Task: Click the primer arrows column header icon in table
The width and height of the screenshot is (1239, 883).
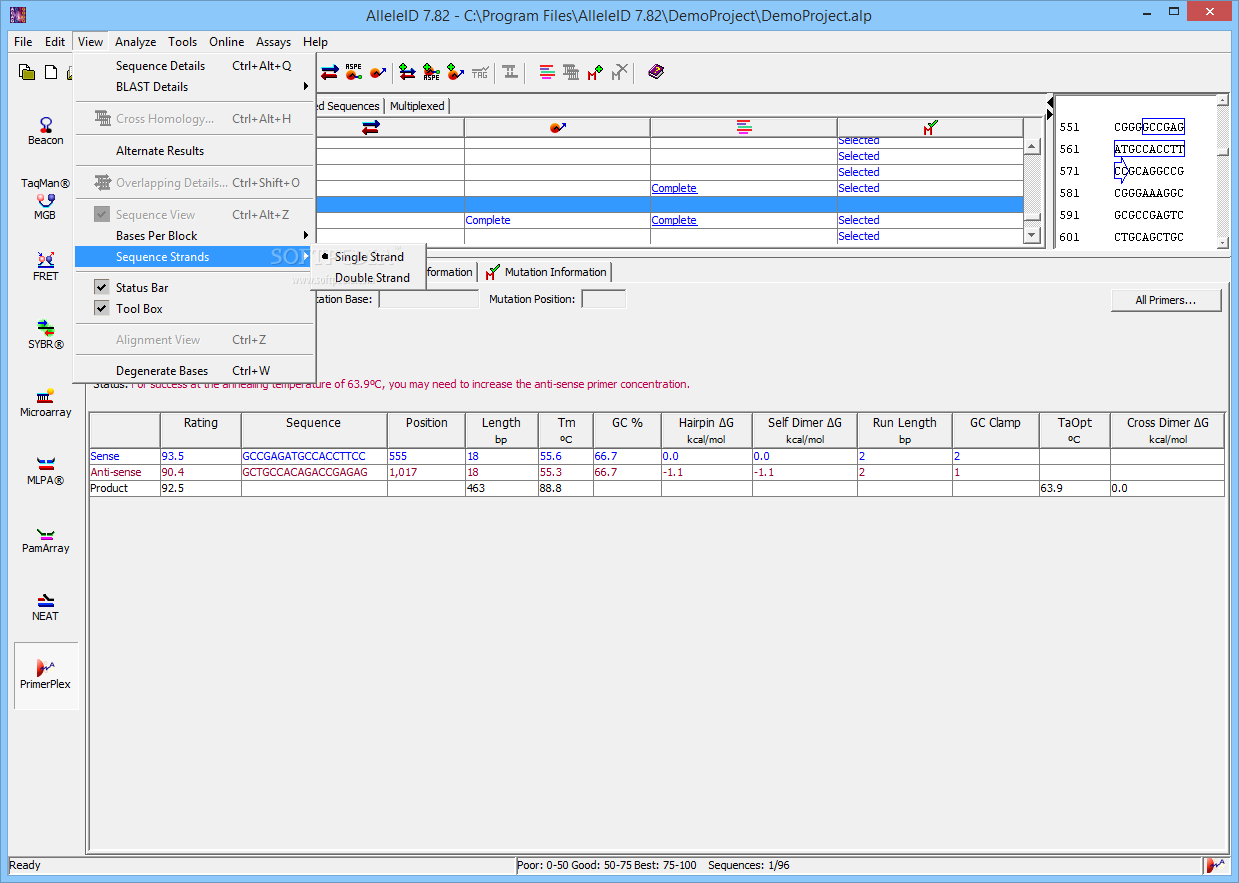Action: [371, 127]
